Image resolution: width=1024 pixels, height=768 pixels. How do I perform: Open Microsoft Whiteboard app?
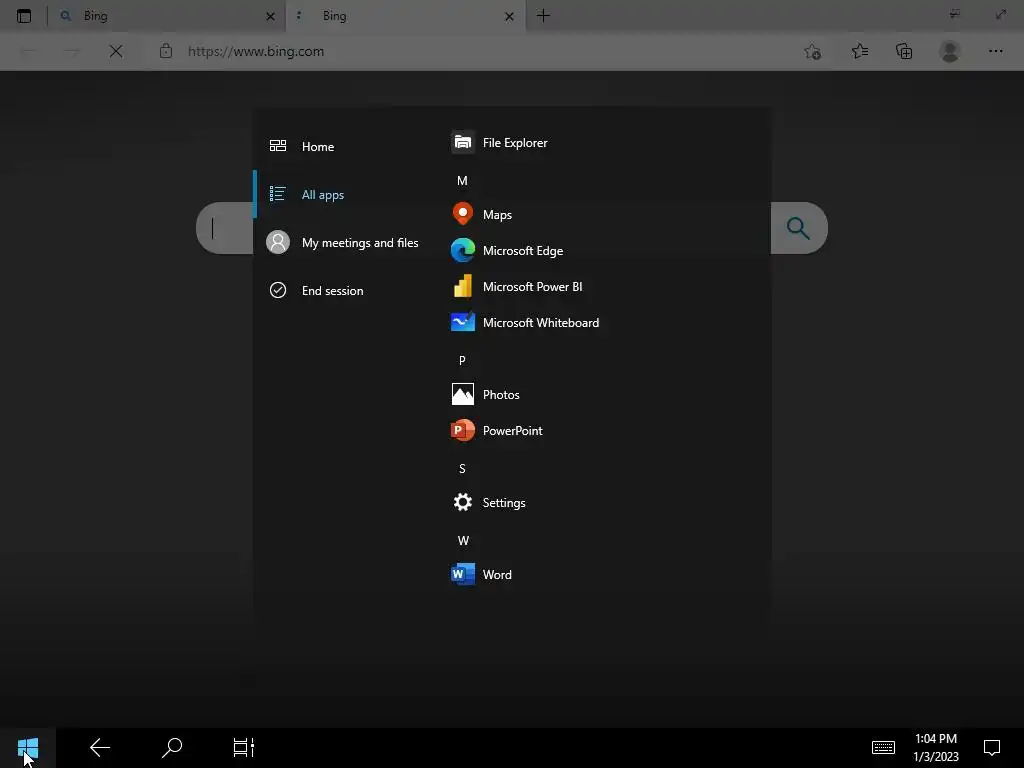525,322
